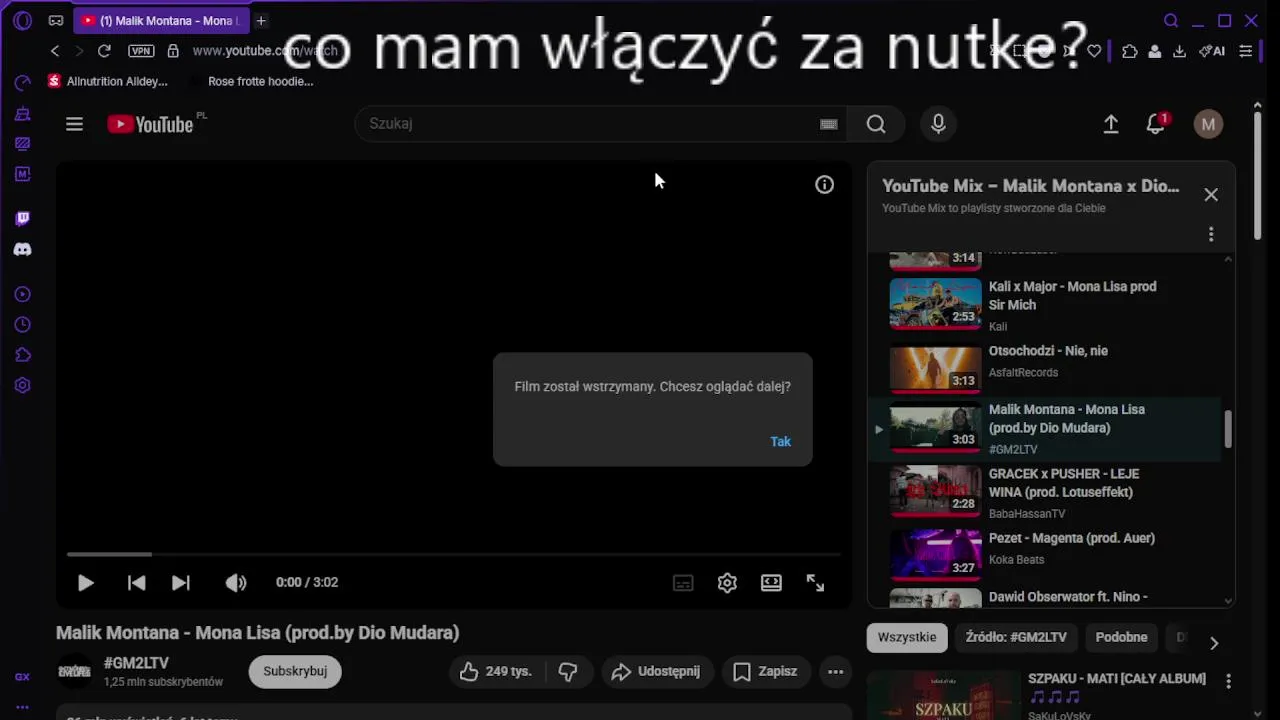Open Player in sidebar
1280x720 pixels.
pos(22,294)
